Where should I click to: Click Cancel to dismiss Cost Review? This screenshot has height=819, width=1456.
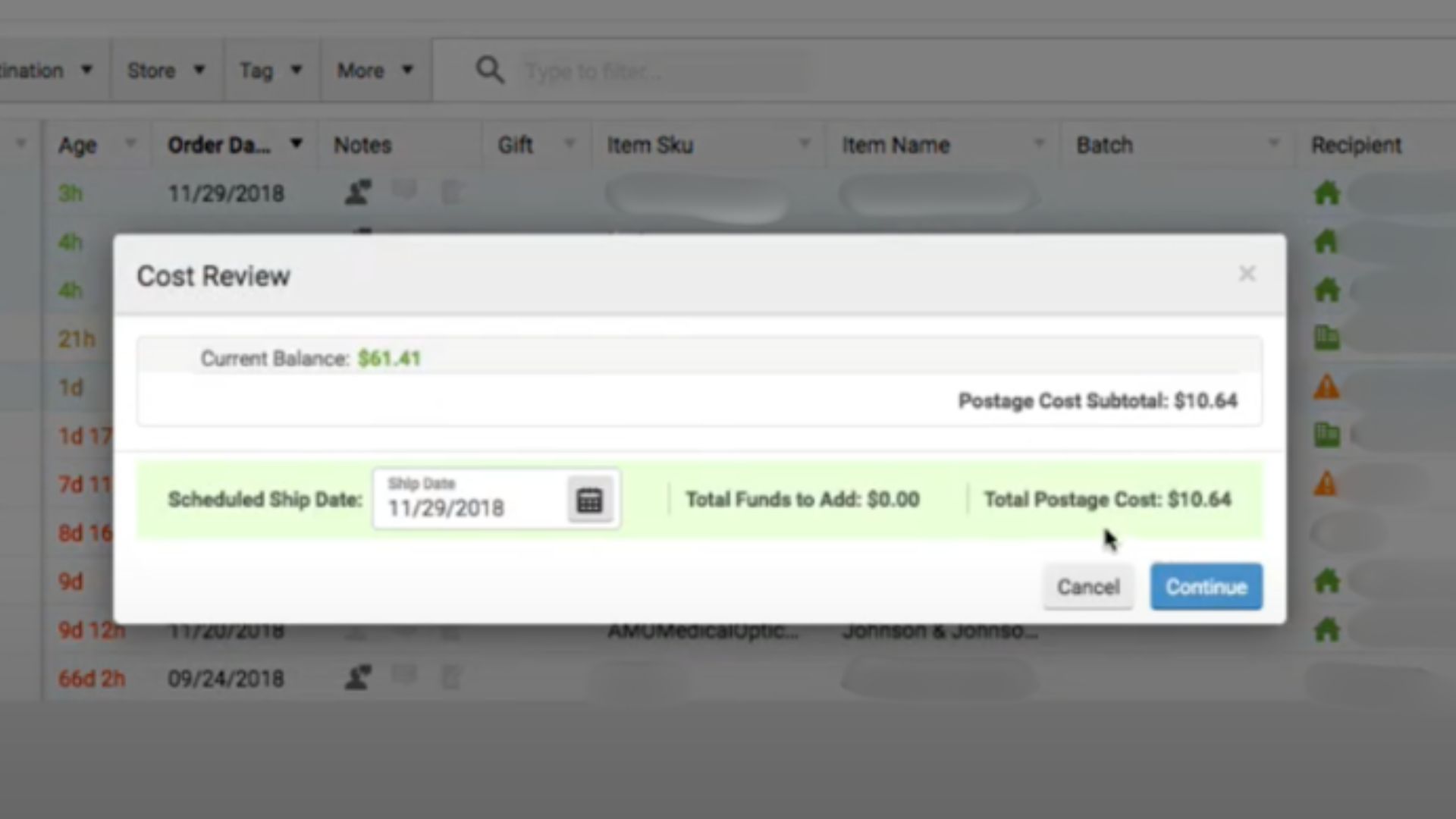tap(1089, 586)
